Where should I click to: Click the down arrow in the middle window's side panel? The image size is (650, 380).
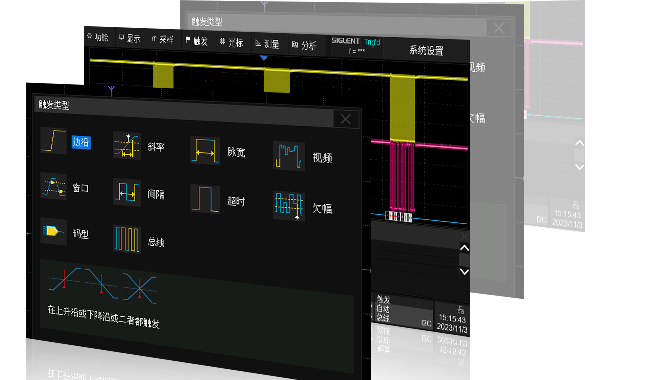point(464,272)
